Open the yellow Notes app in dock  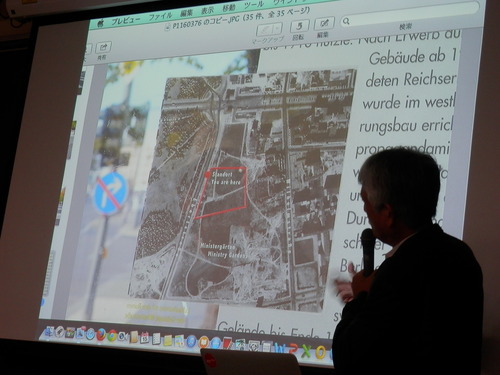tap(168, 340)
